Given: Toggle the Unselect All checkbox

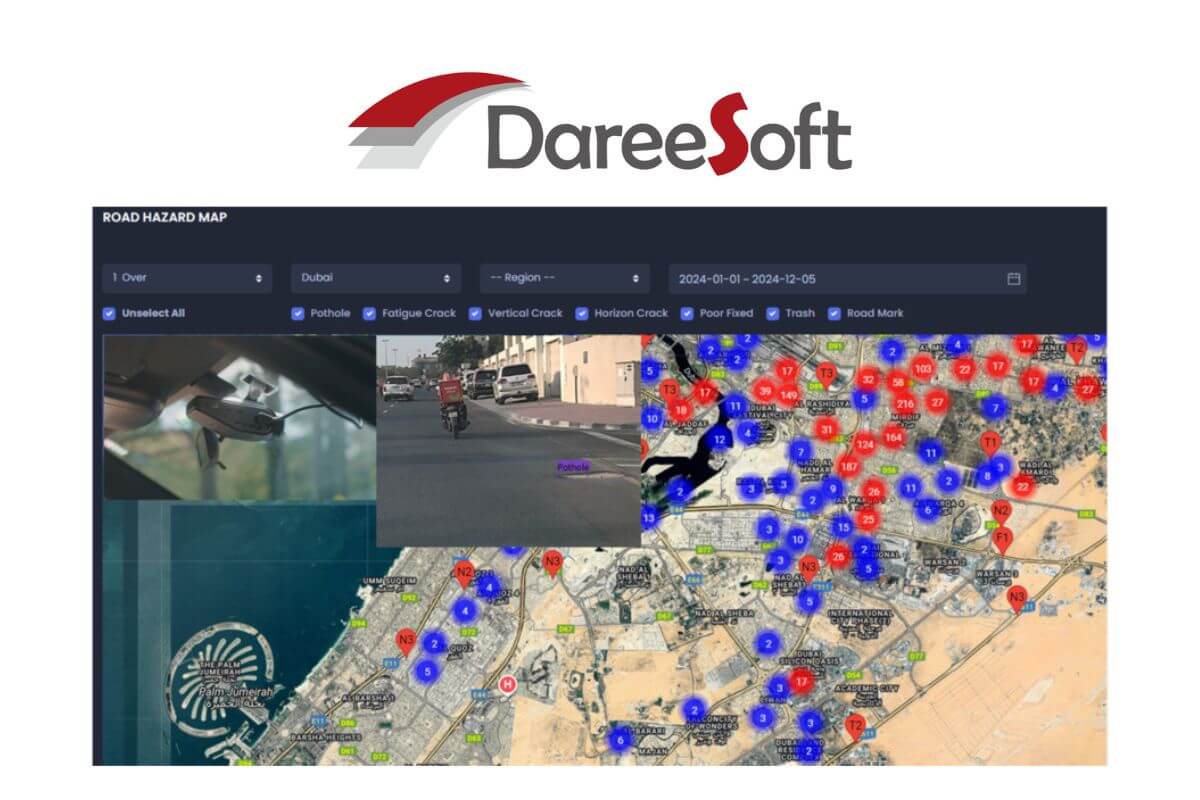Looking at the screenshot, I should 110,313.
